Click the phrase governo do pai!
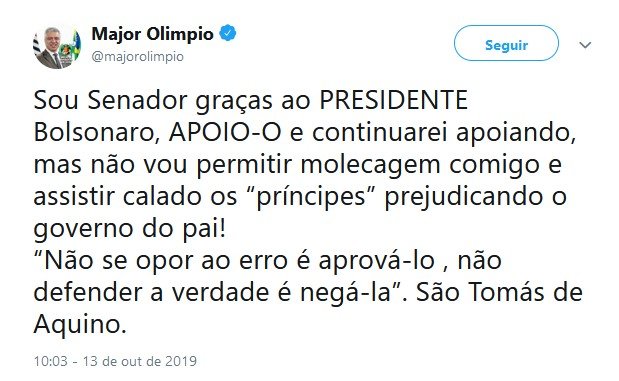 [130, 230]
